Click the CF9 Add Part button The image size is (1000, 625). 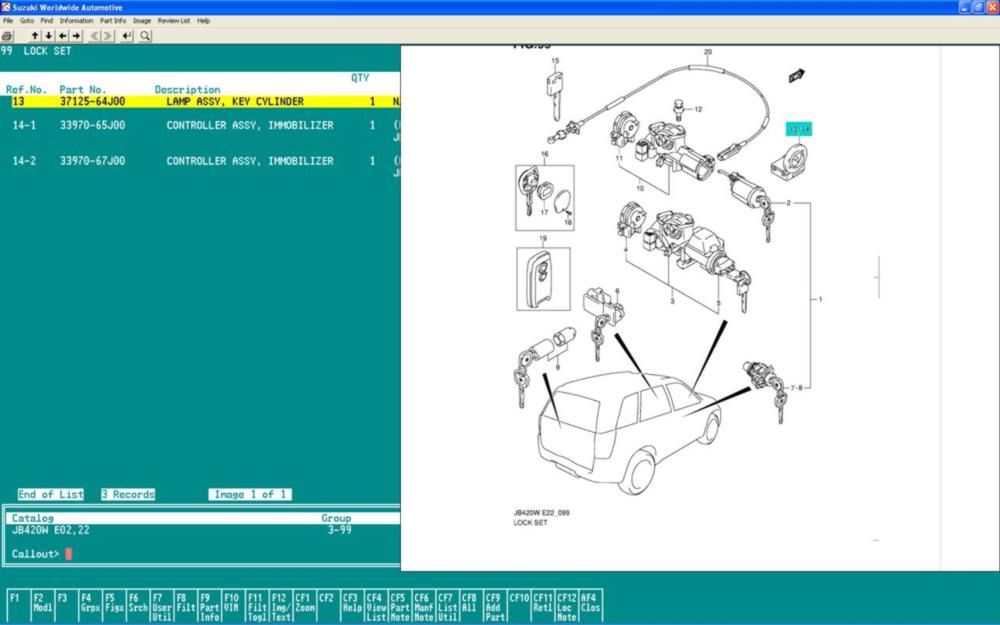pos(494,606)
